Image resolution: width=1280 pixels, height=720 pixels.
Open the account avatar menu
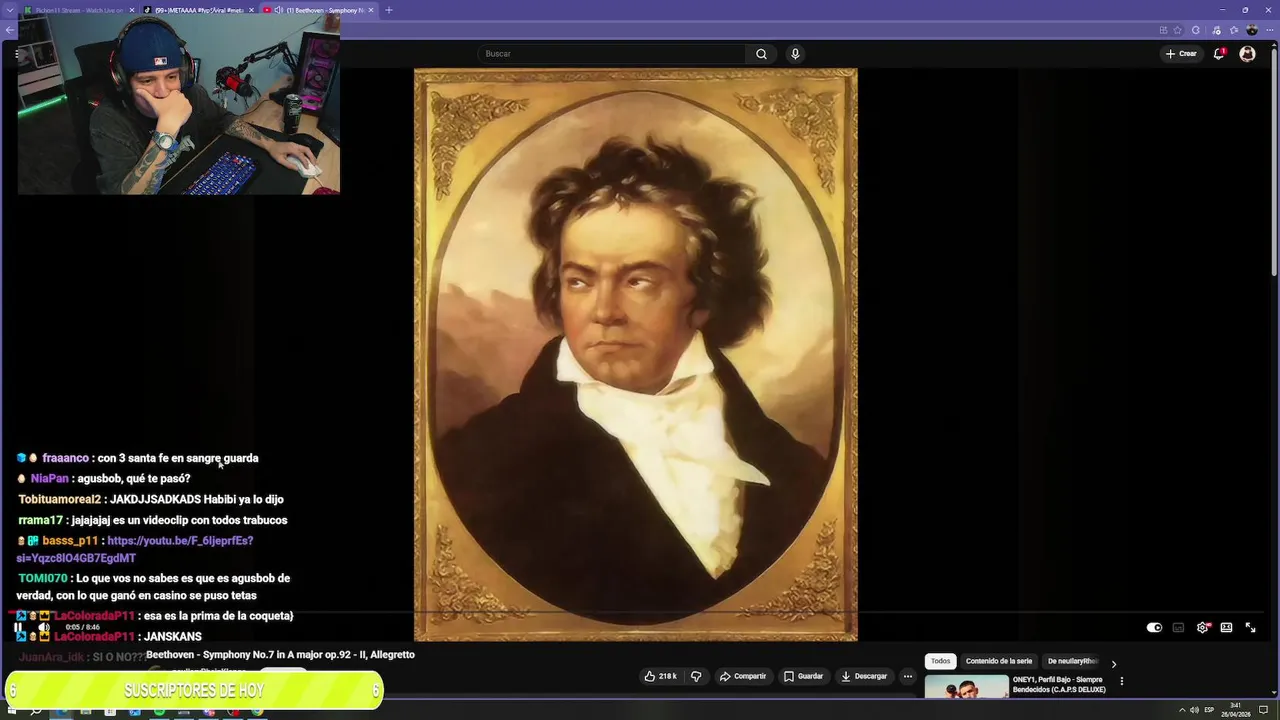(1247, 54)
